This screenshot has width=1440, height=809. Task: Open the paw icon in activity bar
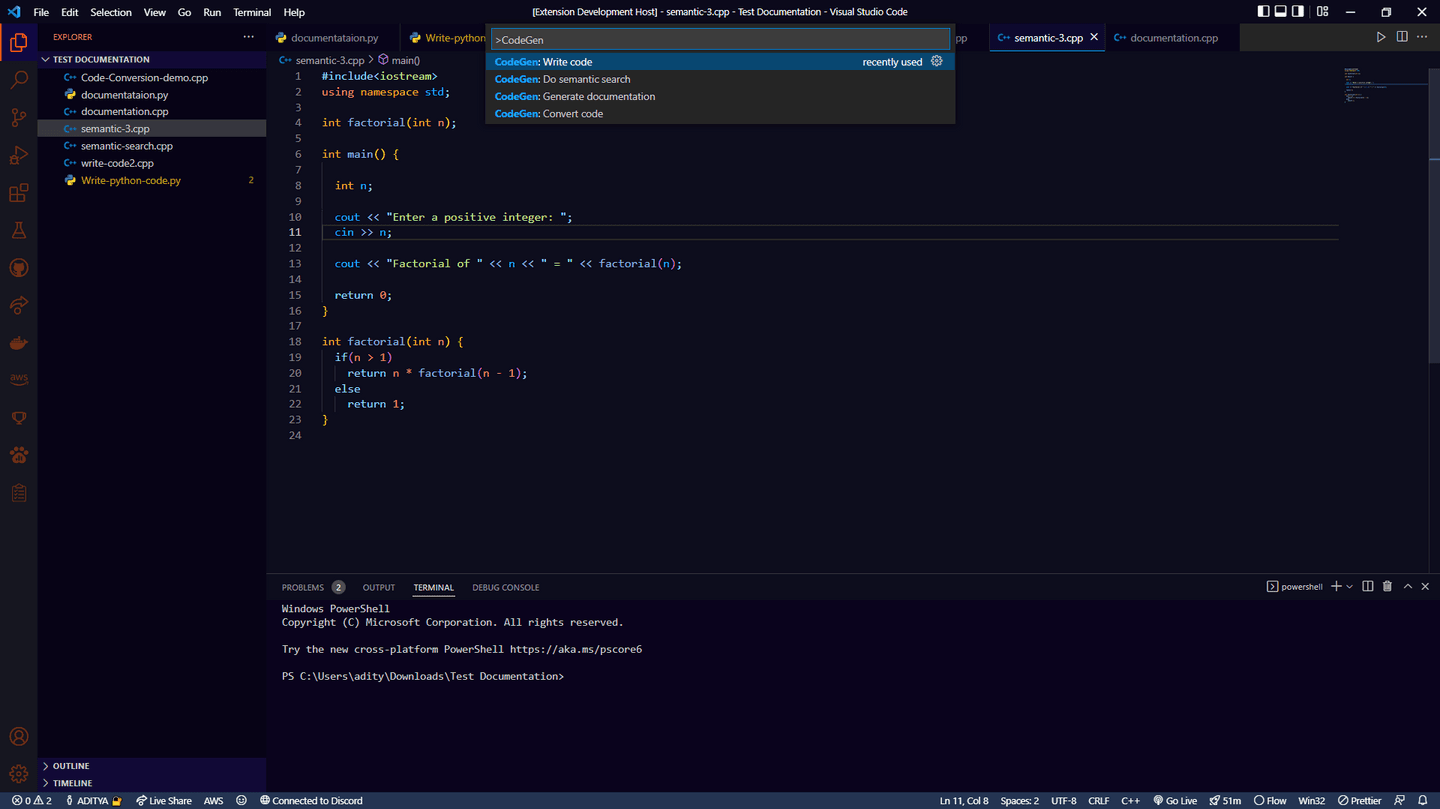click(x=19, y=456)
